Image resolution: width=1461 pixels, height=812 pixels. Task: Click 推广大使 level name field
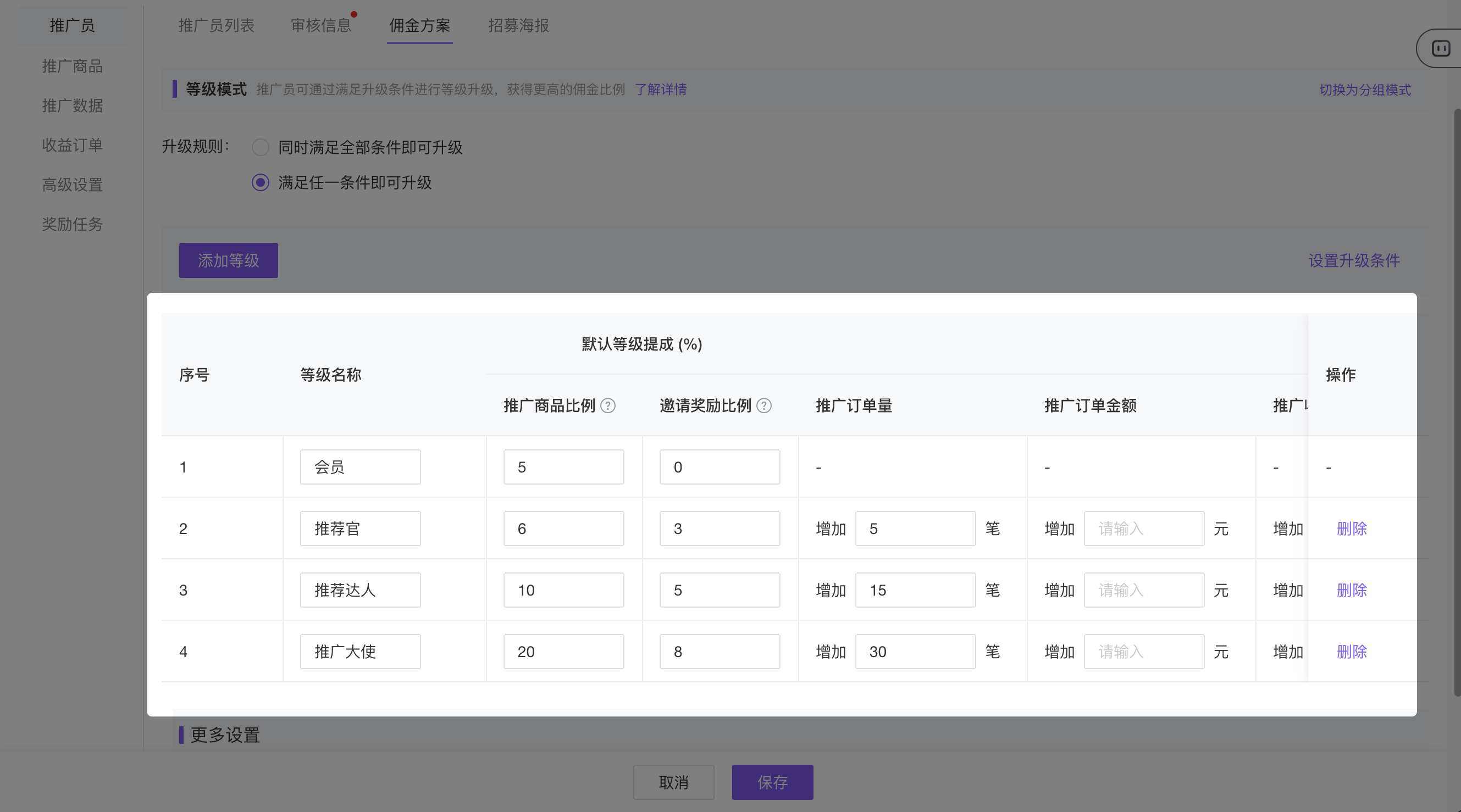tap(360, 652)
